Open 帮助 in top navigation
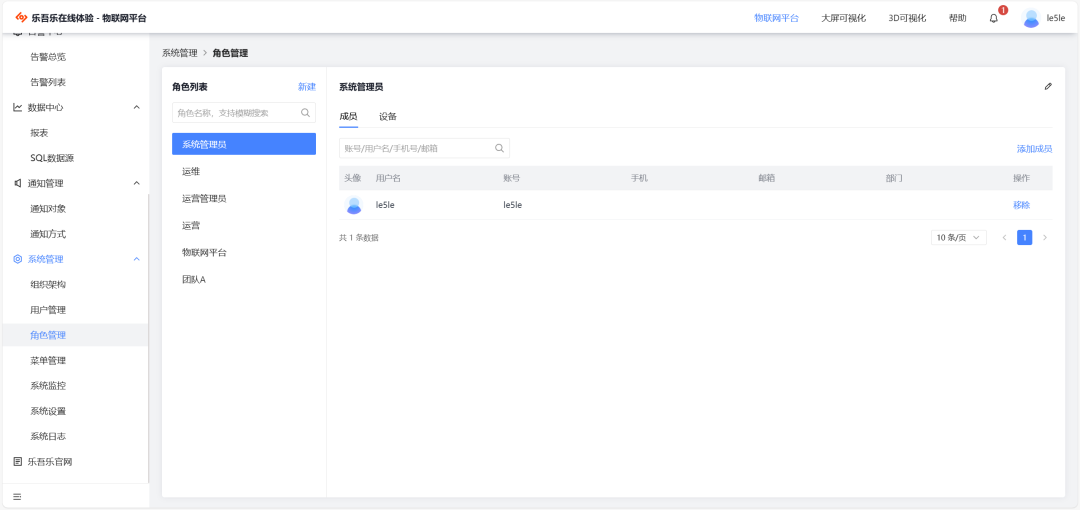Viewport: 1080px width, 510px height. click(x=957, y=19)
